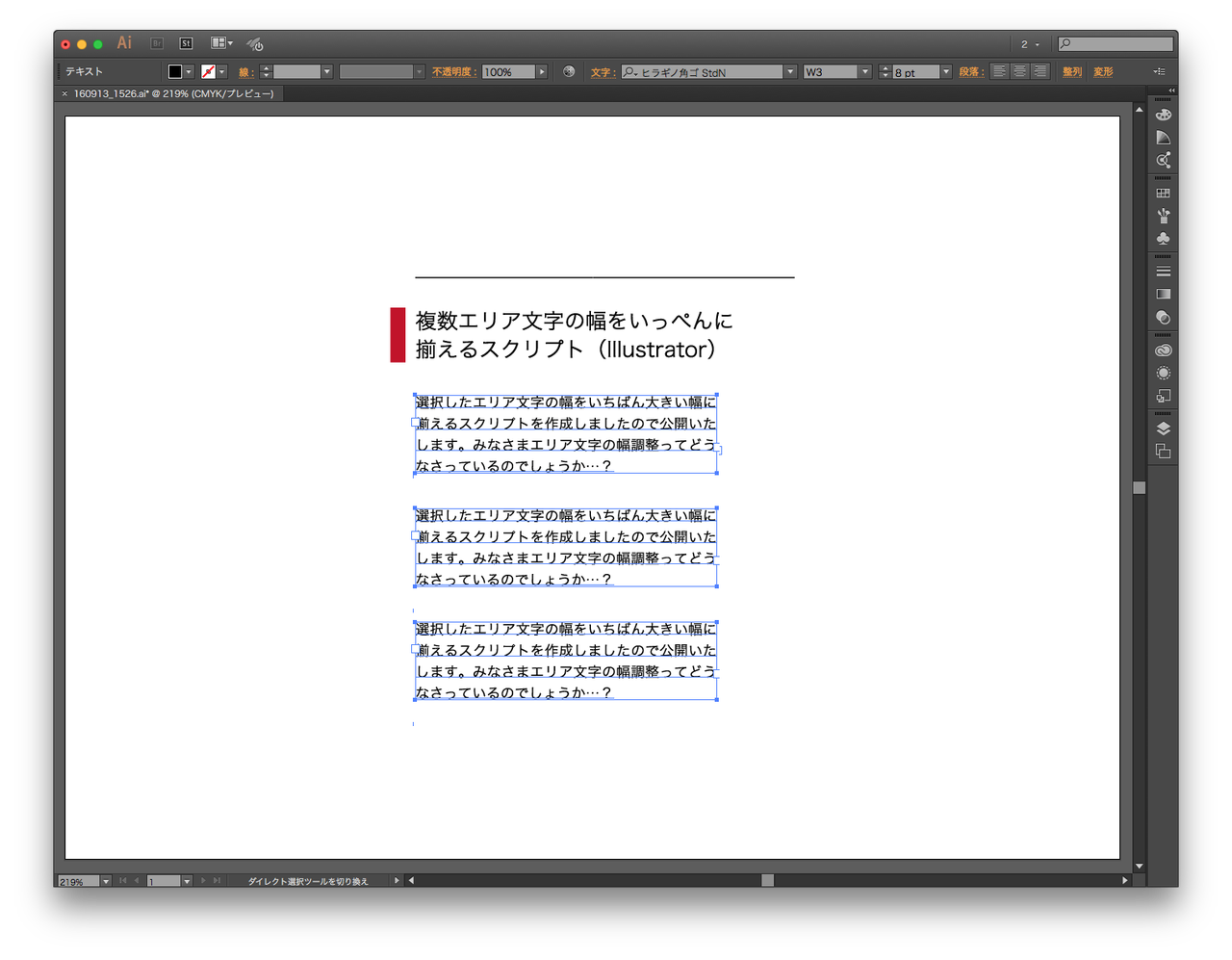Click the Bridge (Br) icon
The height and width of the screenshot is (960, 1232).
(157, 43)
